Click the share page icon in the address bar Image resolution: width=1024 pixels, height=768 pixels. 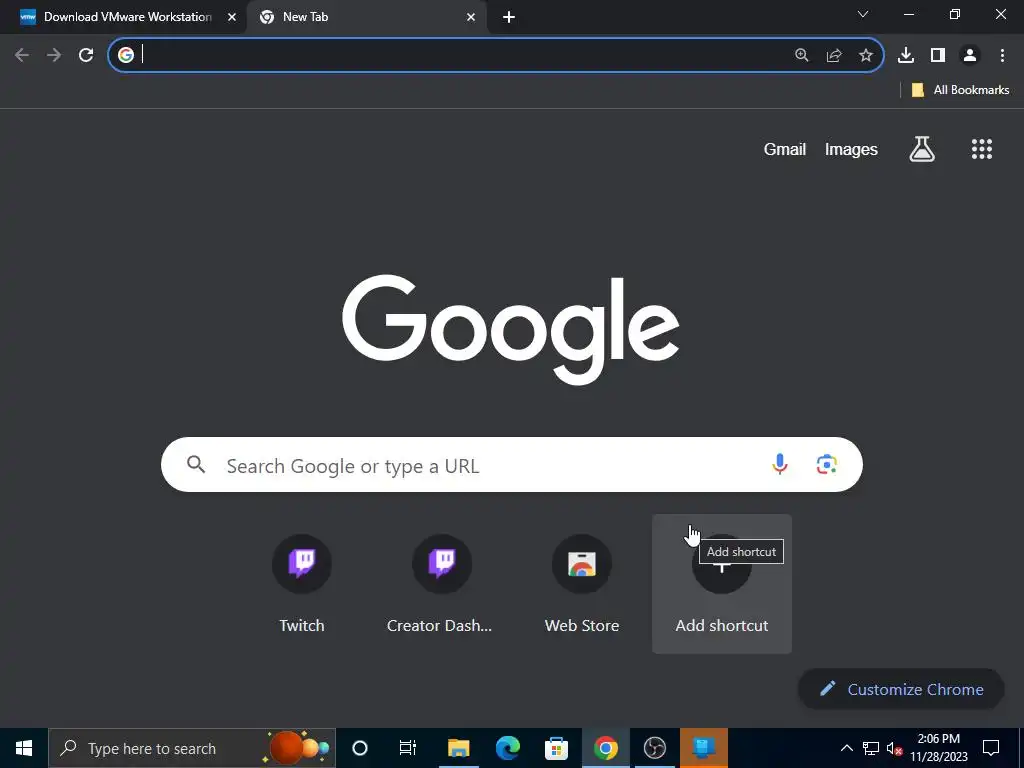click(834, 55)
